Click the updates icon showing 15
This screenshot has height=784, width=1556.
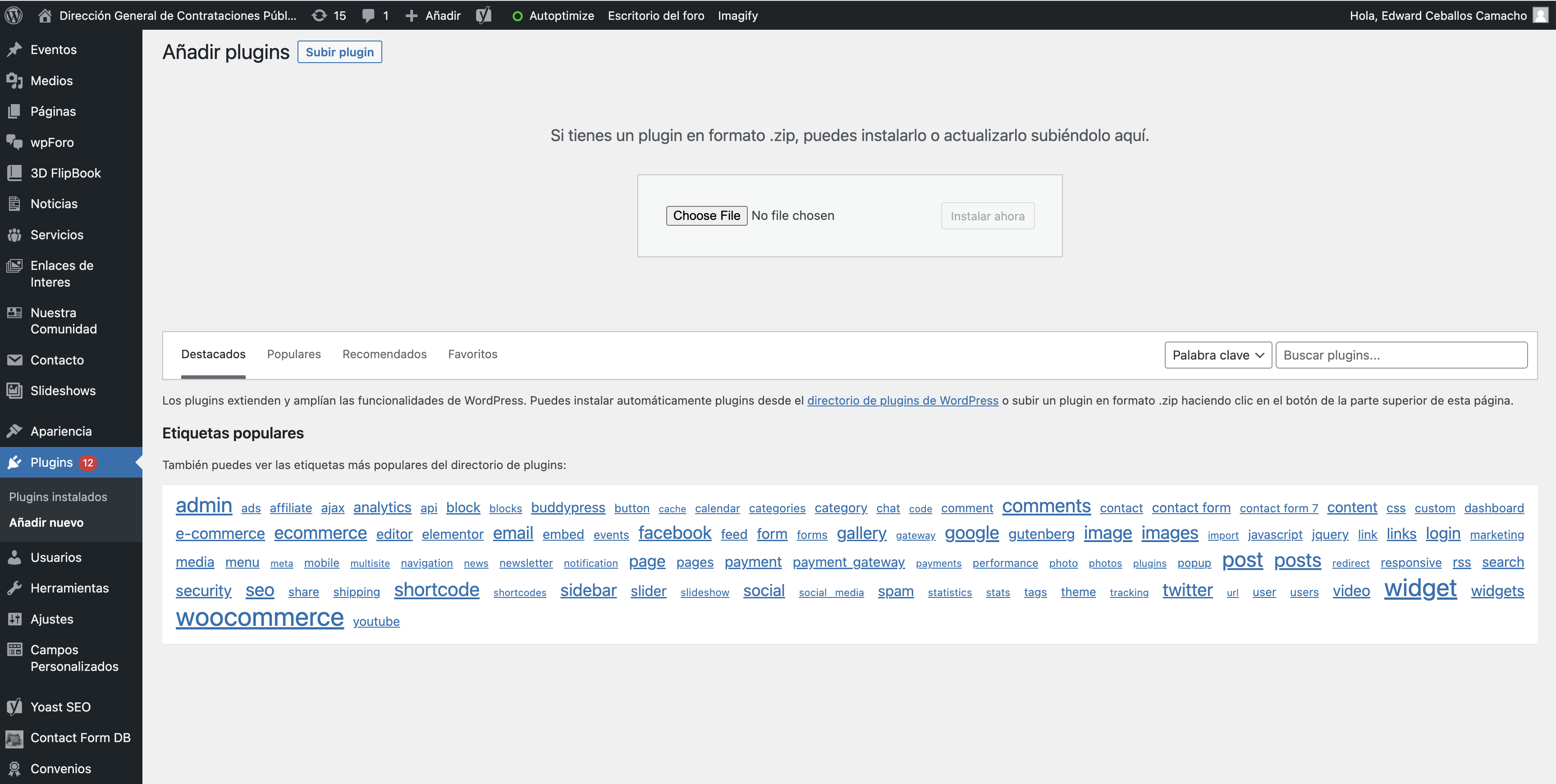pyautogui.click(x=329, y=16)
